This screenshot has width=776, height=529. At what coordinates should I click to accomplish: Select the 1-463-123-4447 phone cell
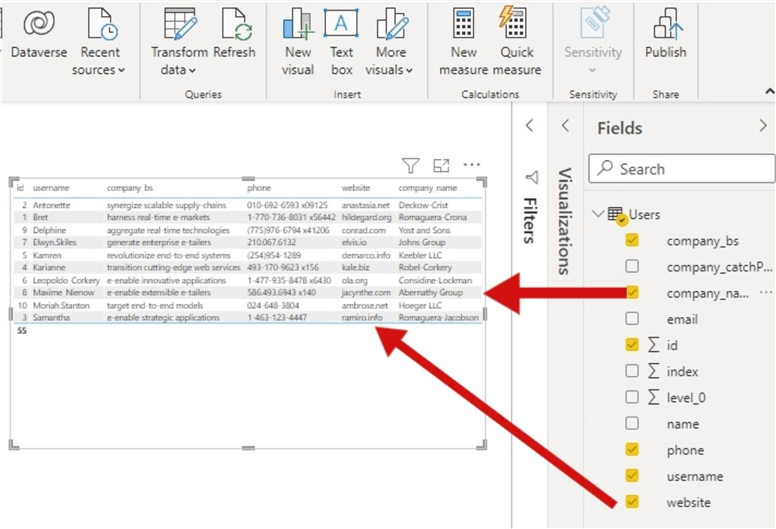(277, 318)
